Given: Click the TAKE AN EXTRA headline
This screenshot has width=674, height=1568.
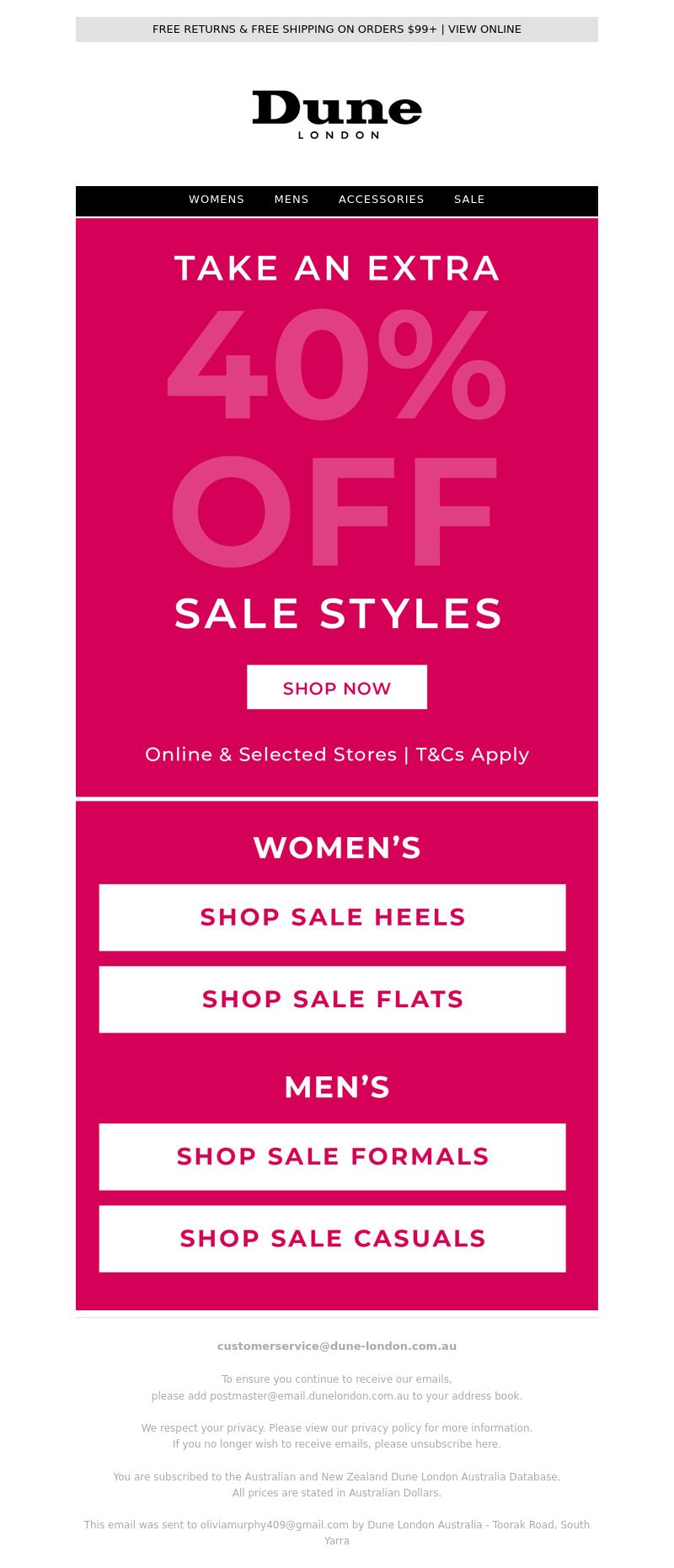Looking at the screenshot, I should point(337,269).
